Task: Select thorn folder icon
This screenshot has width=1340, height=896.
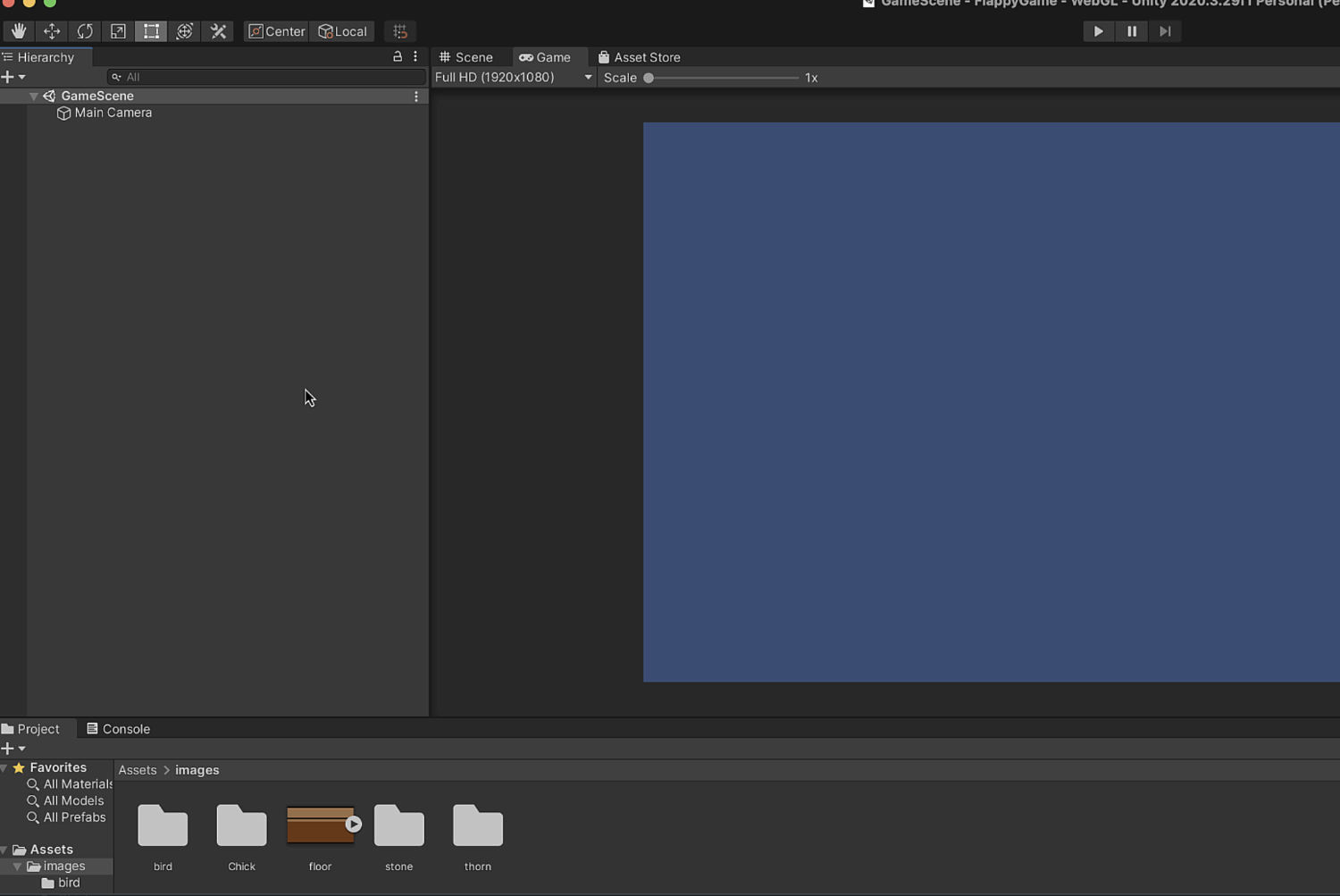Action: click(478, 825)
